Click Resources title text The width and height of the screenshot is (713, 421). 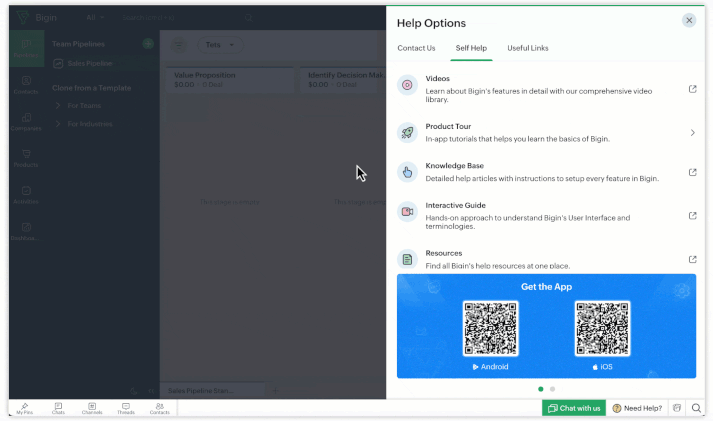pos(444,253)
